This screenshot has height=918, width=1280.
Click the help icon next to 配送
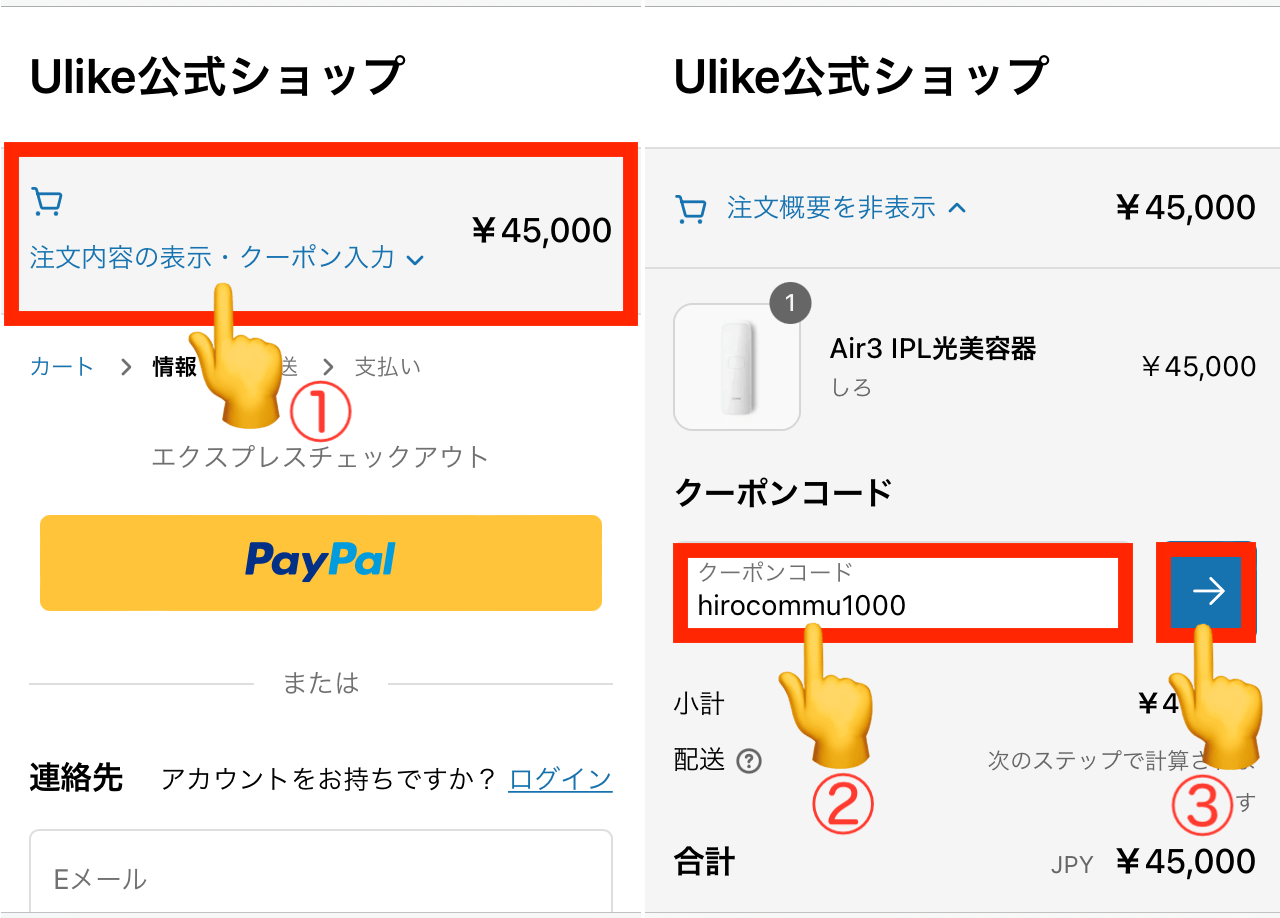749,761
